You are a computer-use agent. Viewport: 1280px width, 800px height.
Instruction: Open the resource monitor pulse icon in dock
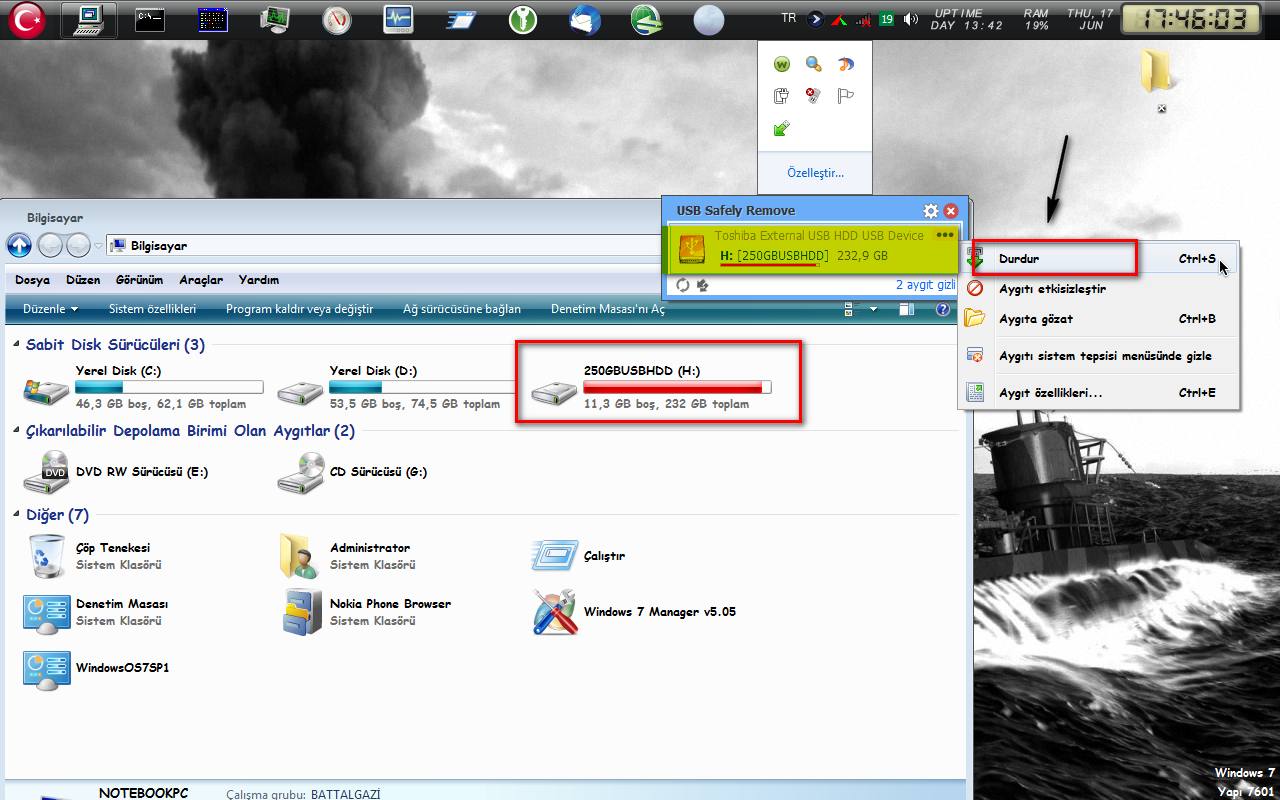click(x=399, y=18)
